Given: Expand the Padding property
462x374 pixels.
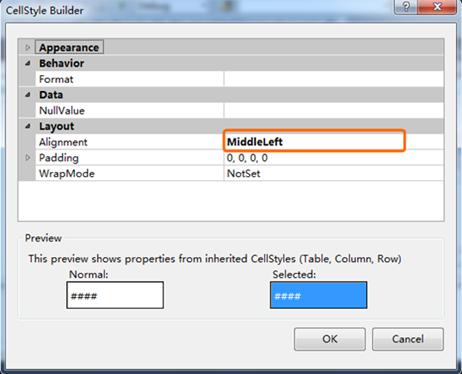Looking at the screenshot, I should pyautogui.click(x=28, y=157).
